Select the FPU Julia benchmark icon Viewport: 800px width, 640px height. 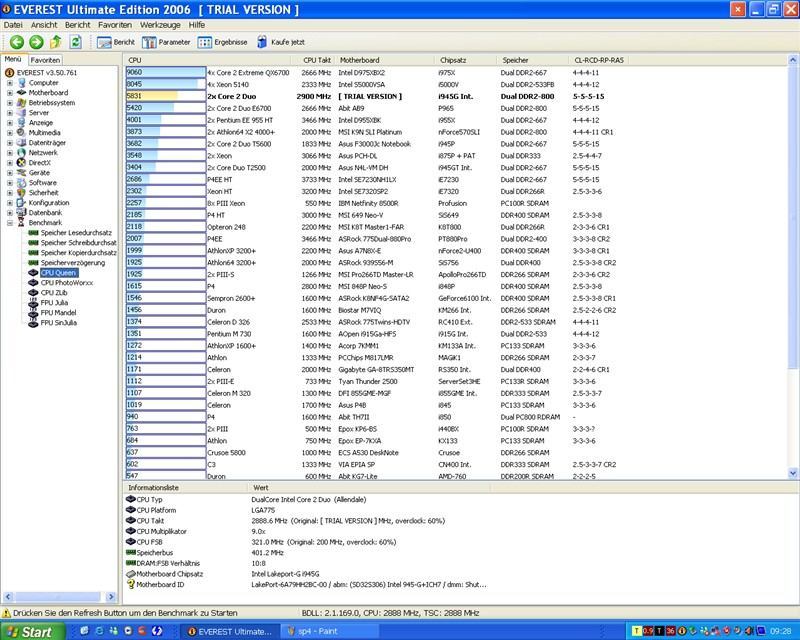click(x=33, y=303)
